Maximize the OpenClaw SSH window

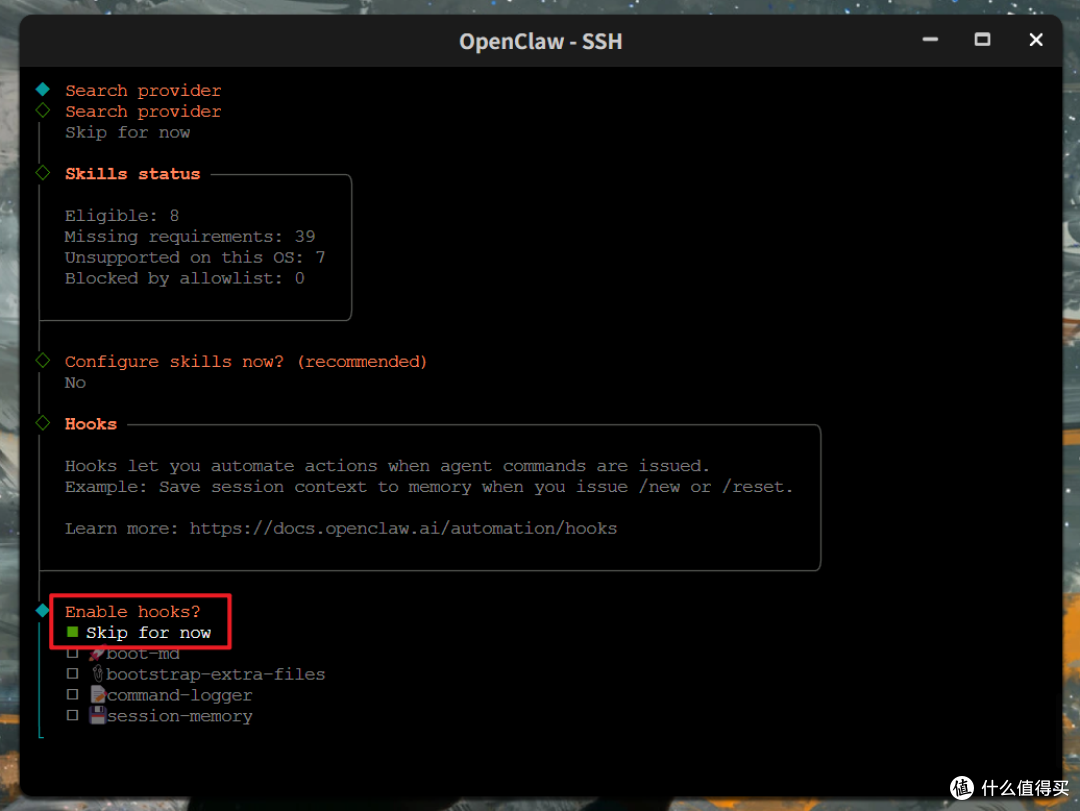coord(982,39)
